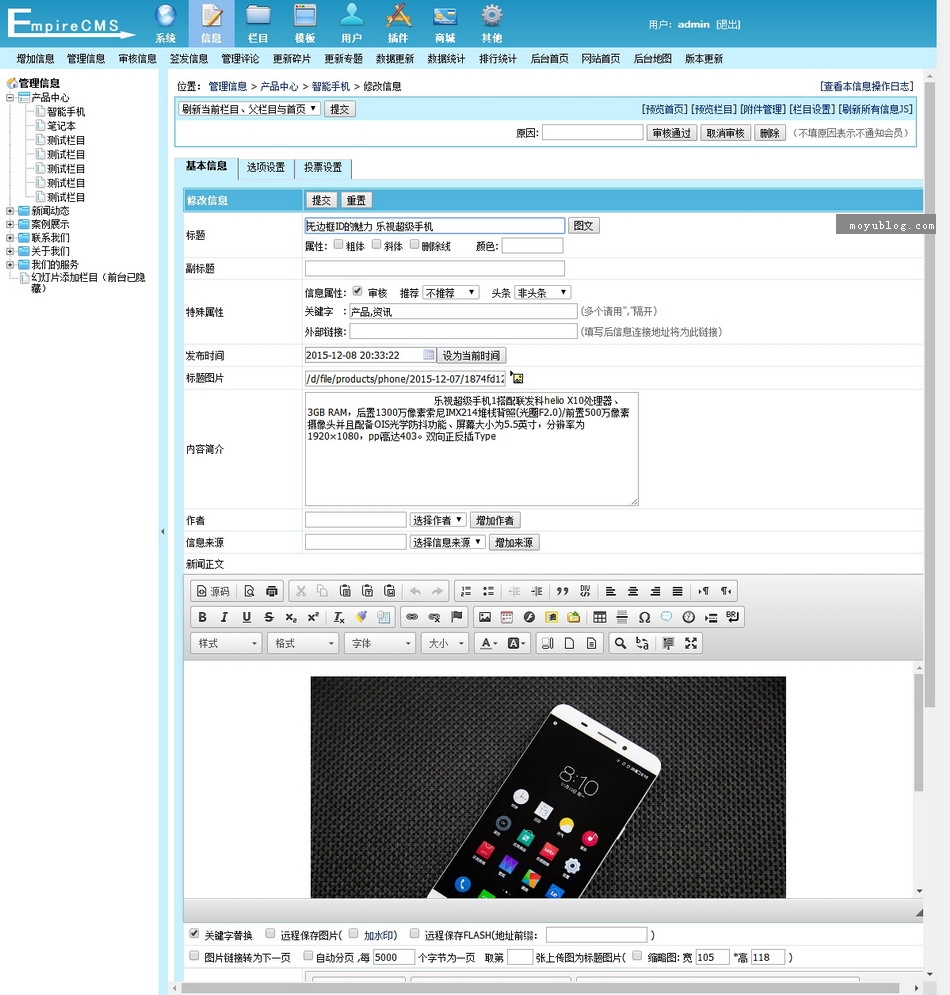Image resolution: width=950 pixels, height=995 pixels.
Task: Switch to the 投票设置 tab
Action: tap(323, 168)
